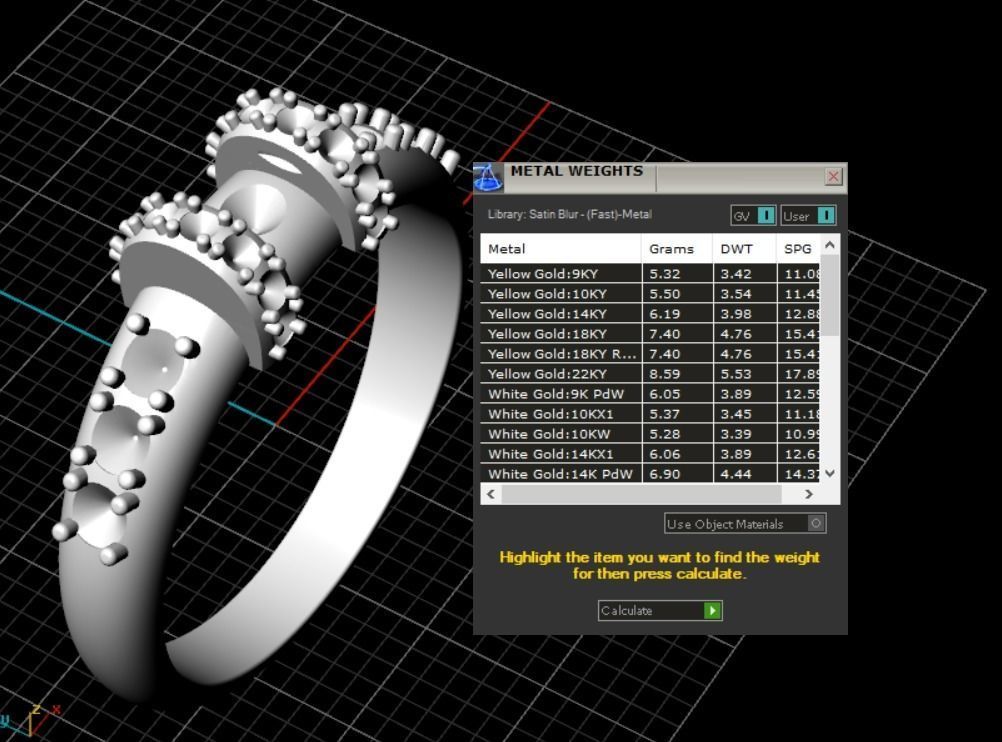
Task: Select the White Gold:14K PdW row
Action: coord(650,474)
